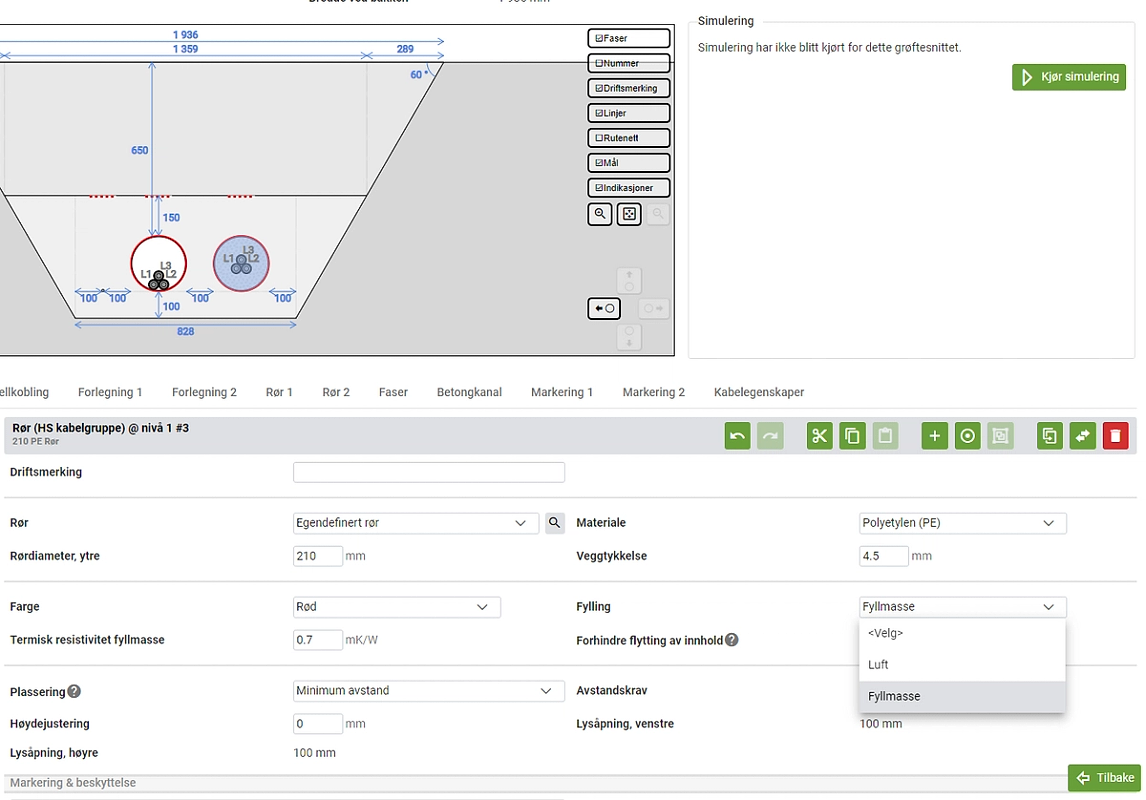Edit Termisk resistivitet fyllmasse field
Image resolution: width=1146 pixels, height=800 pixels.
(x=317, y=640)
